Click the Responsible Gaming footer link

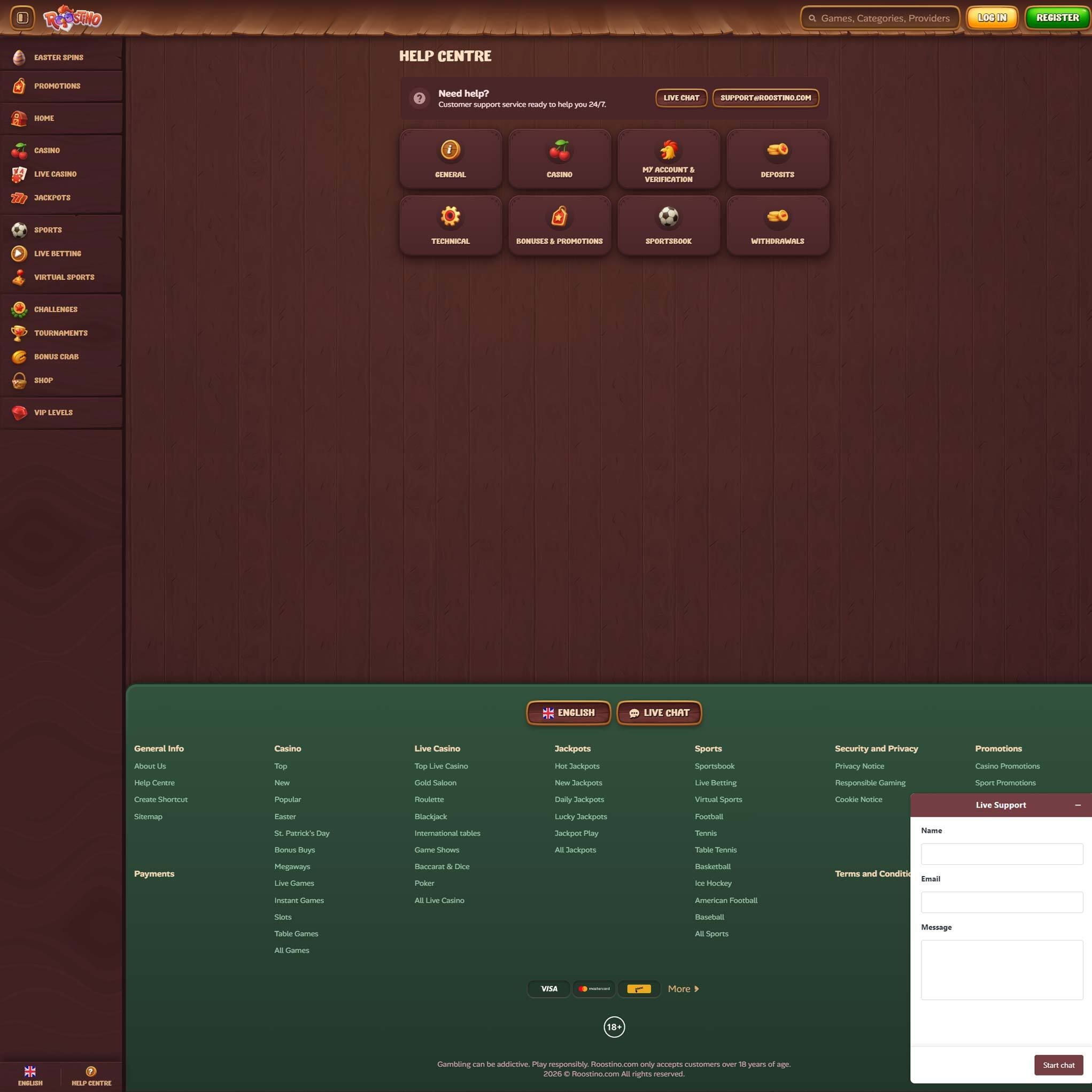[x=869, y=783]
